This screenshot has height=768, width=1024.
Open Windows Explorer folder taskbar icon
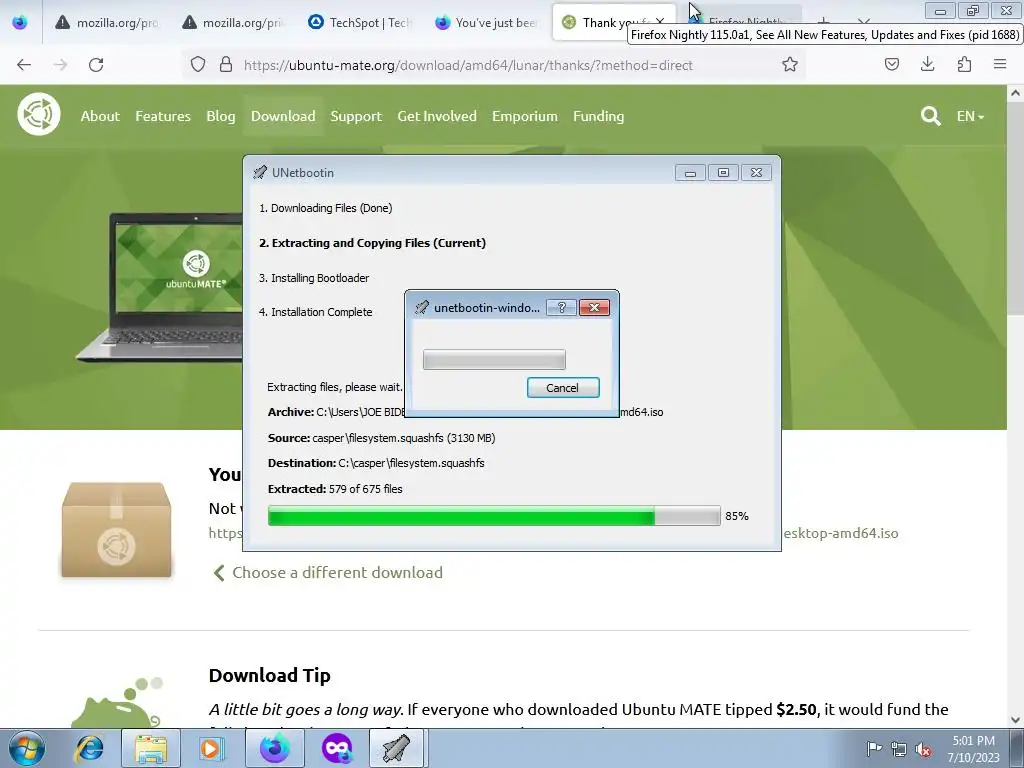151,748
